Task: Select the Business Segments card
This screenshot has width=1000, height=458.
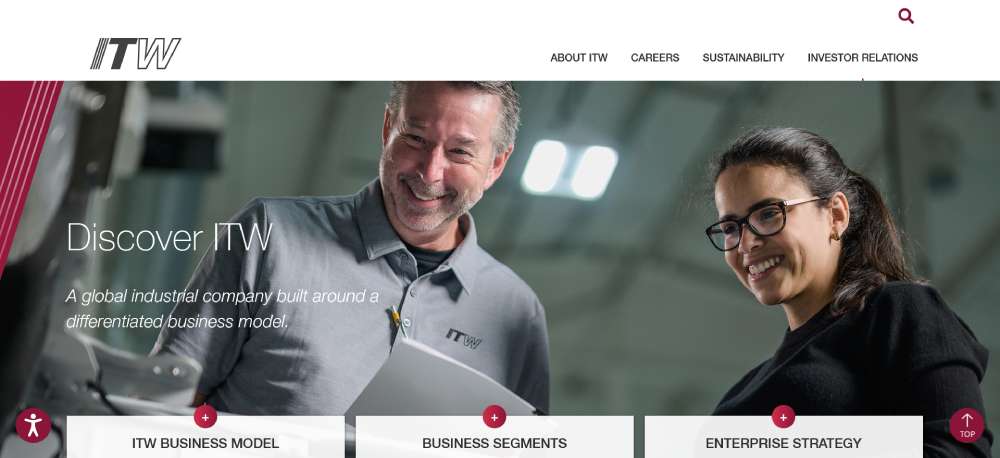Action: click(494, 438)
